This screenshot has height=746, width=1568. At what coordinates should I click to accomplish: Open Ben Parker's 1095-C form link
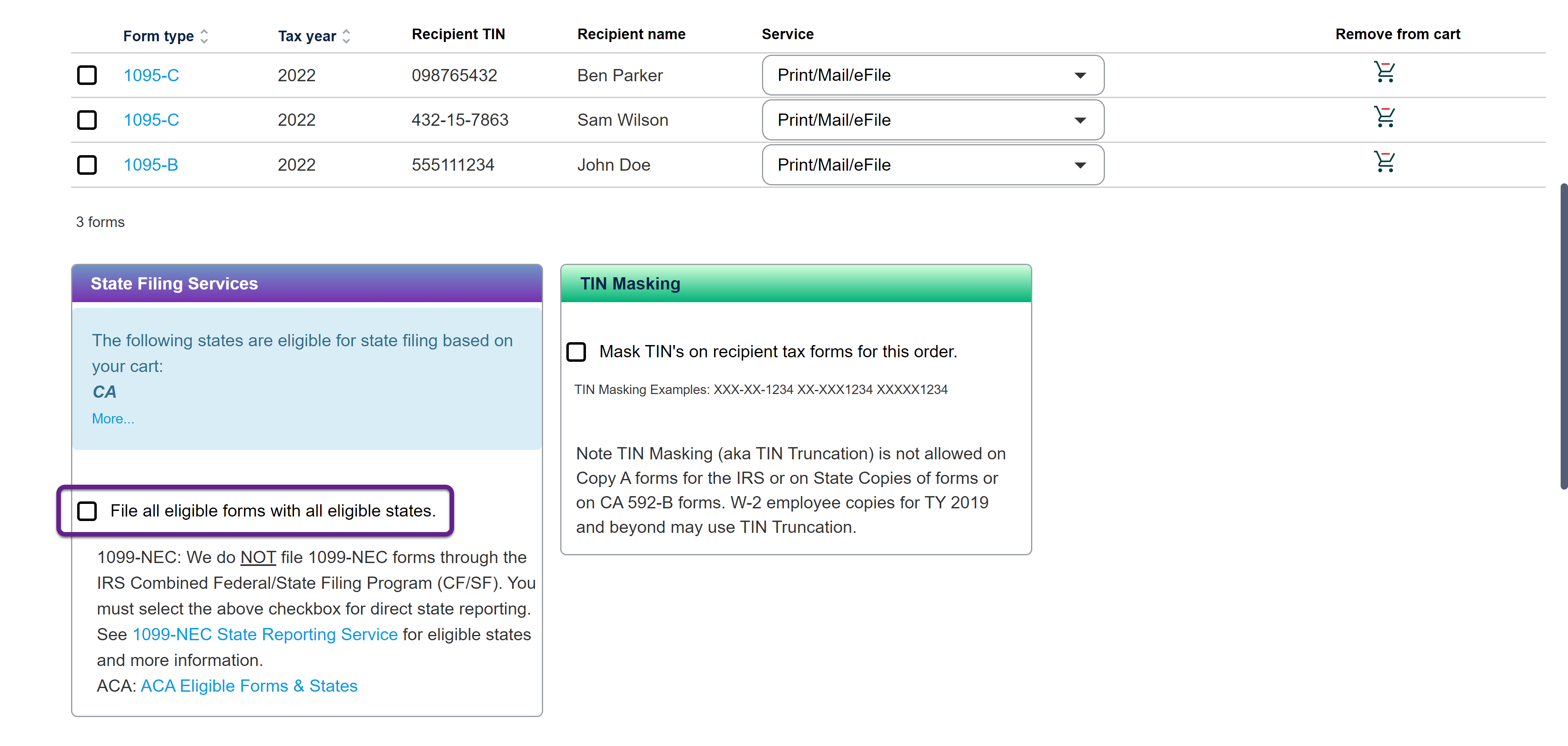pos(151,76)
